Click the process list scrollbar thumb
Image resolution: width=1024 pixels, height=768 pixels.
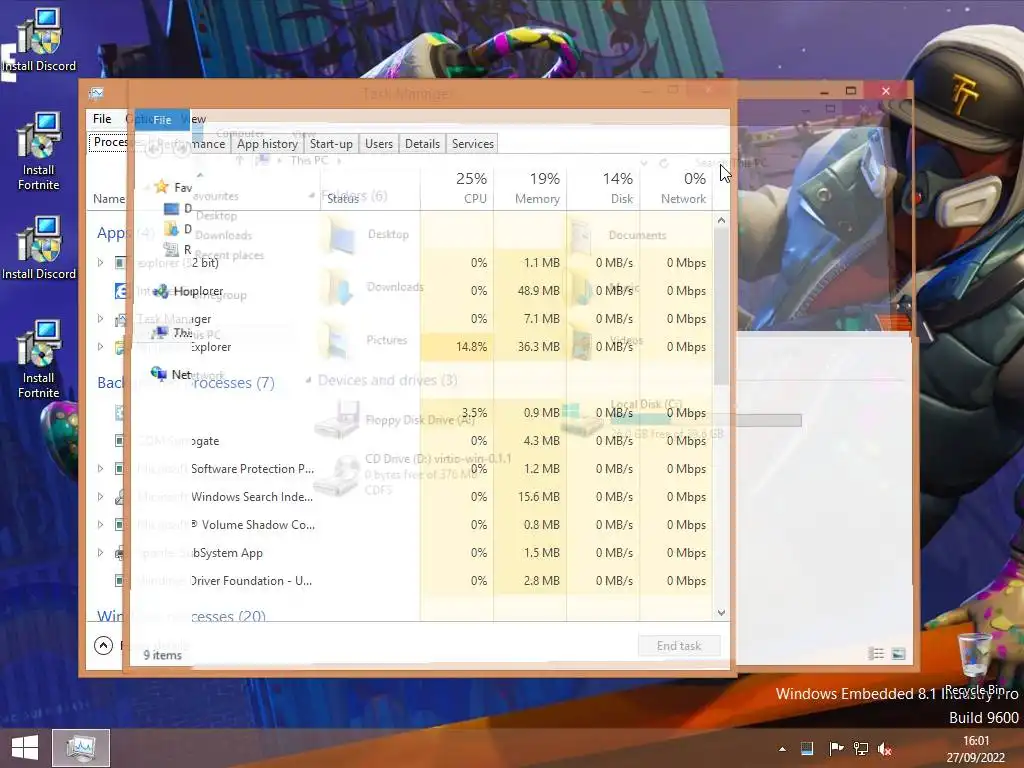tap(721, 307)
